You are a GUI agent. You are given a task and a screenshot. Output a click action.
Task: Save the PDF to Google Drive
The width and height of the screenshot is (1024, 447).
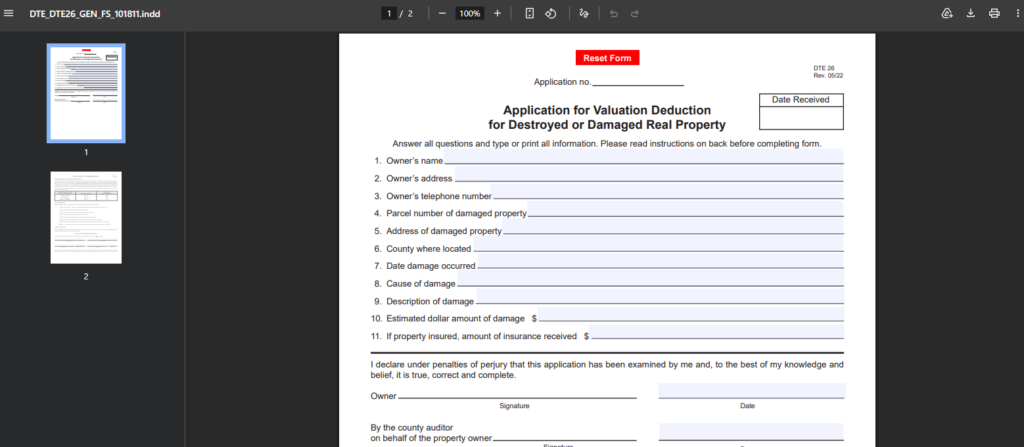[946, 13]
